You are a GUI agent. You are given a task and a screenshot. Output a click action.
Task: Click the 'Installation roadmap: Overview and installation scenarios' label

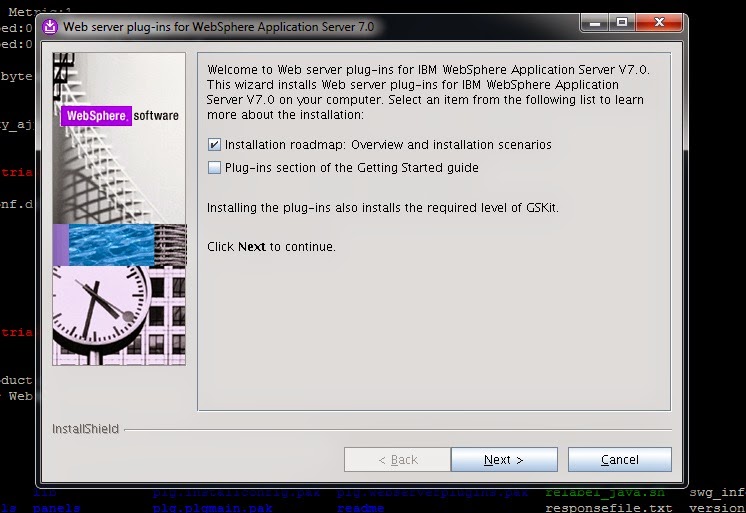point(388,145)
